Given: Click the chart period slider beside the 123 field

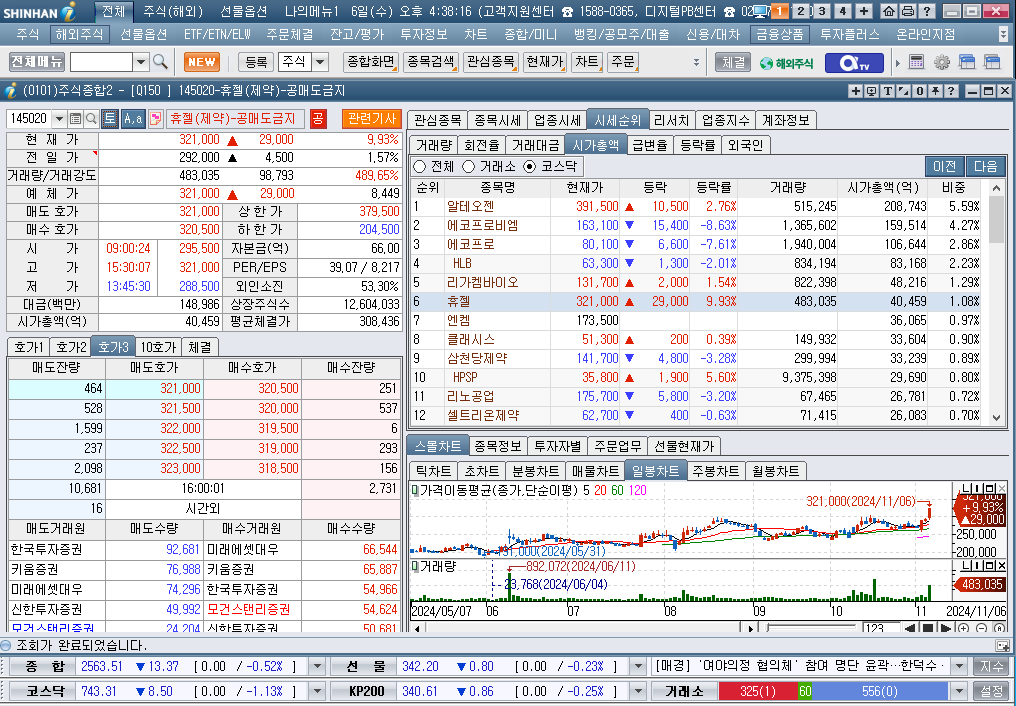Looking at the screenshot, I should pos(812,628).
